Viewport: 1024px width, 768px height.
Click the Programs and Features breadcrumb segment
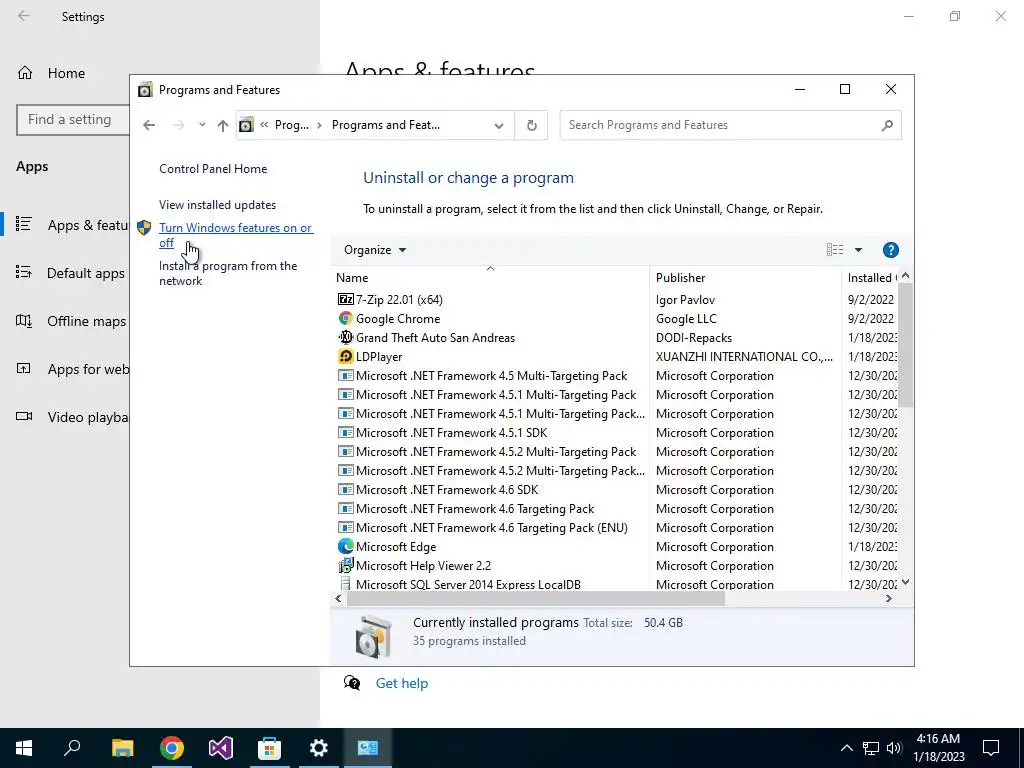(x=385, y=125)
